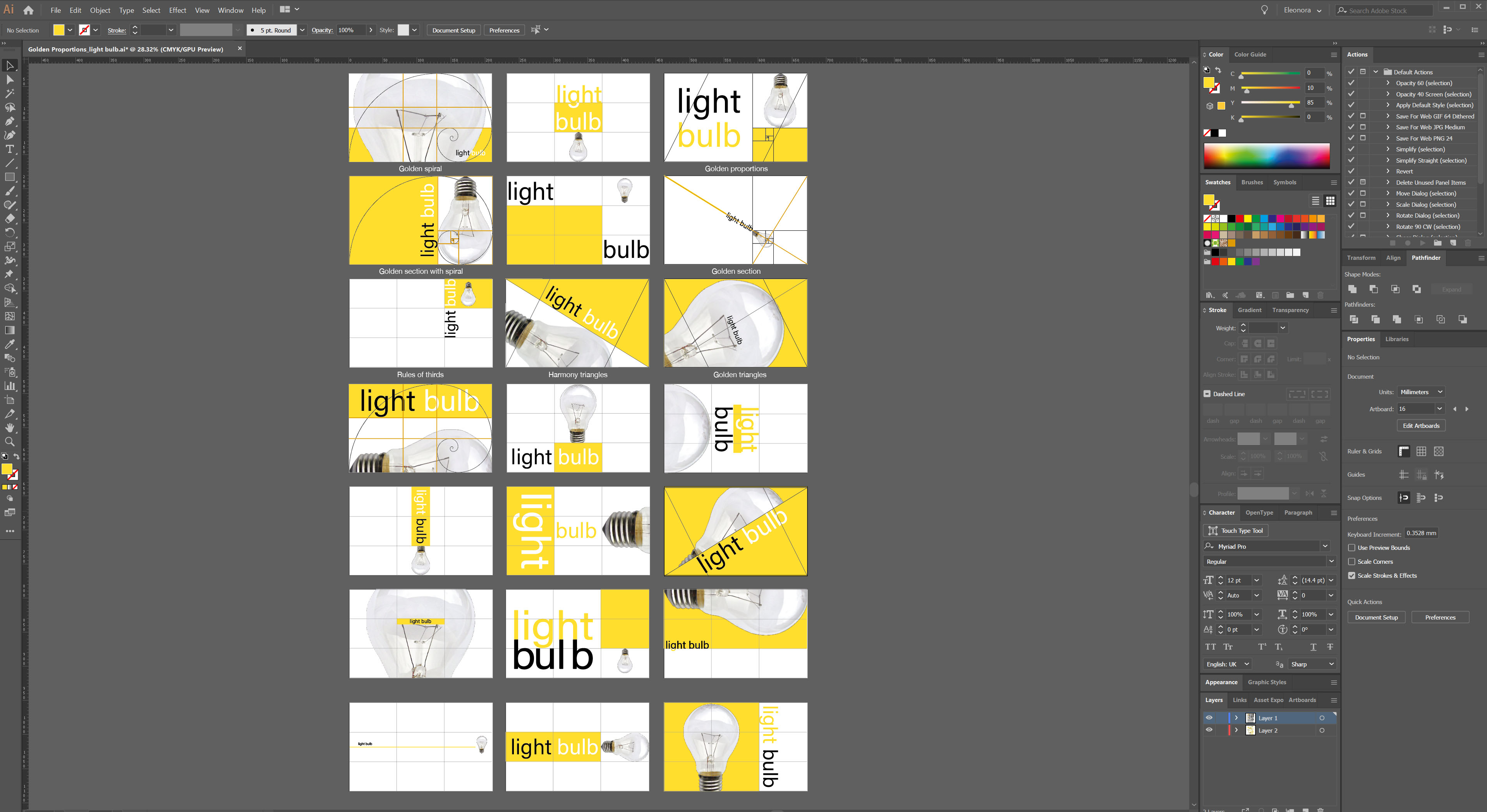This screenshot has height=812, width=1487.
Task: Hide Layer 2 with eye icon
Action: point(1209,730)
